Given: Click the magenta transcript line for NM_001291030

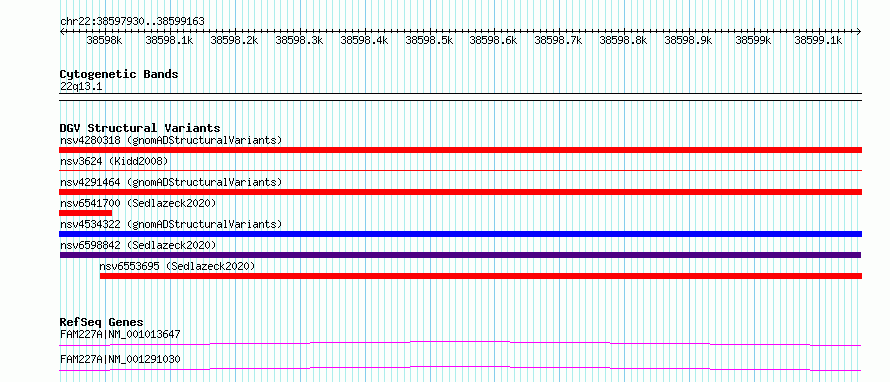Looking at the screenshot, I should pyautogui.click(x=460, y=369).
